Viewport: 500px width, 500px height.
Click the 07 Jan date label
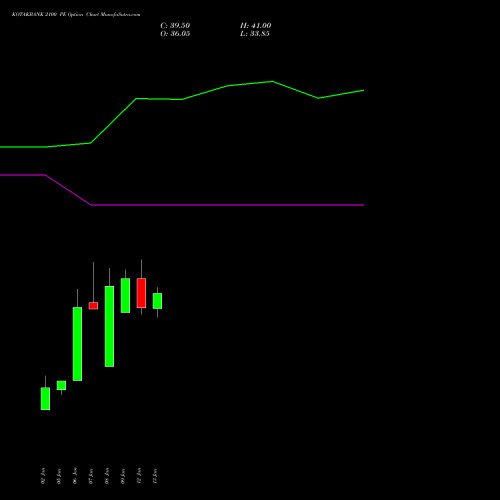coord(91,476)
